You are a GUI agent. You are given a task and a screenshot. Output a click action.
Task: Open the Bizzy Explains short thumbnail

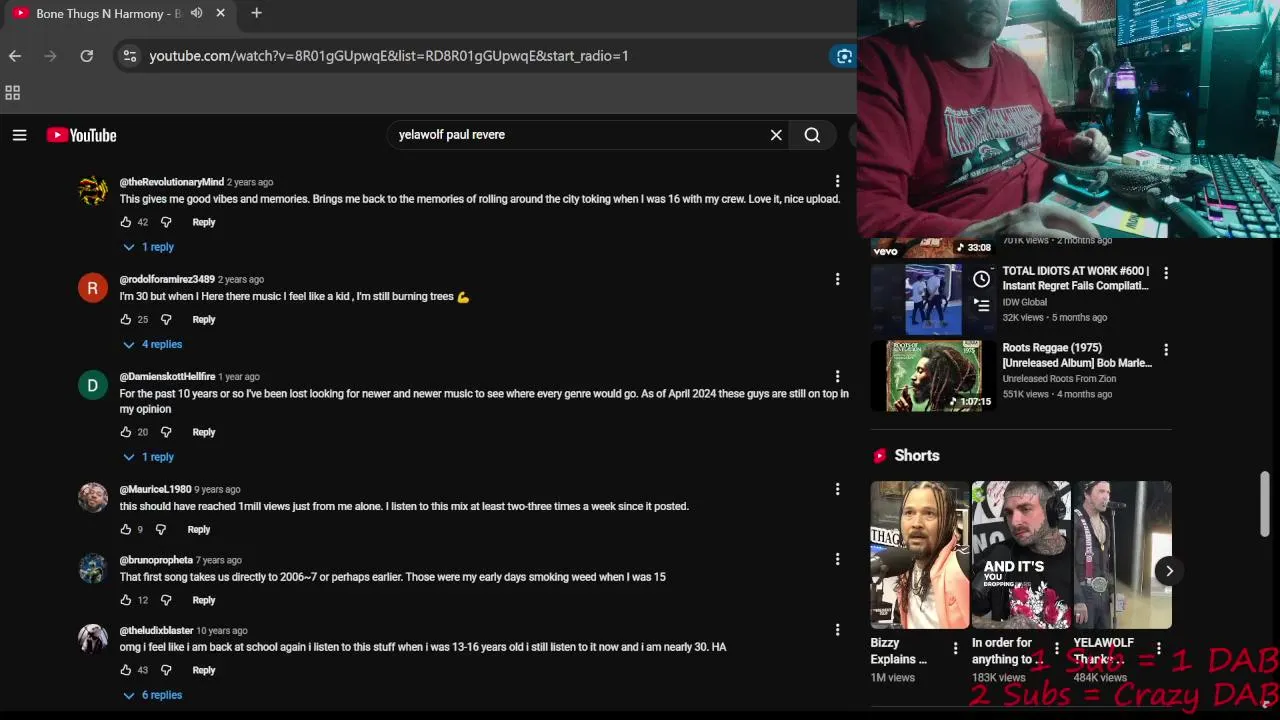pos(919,555)
